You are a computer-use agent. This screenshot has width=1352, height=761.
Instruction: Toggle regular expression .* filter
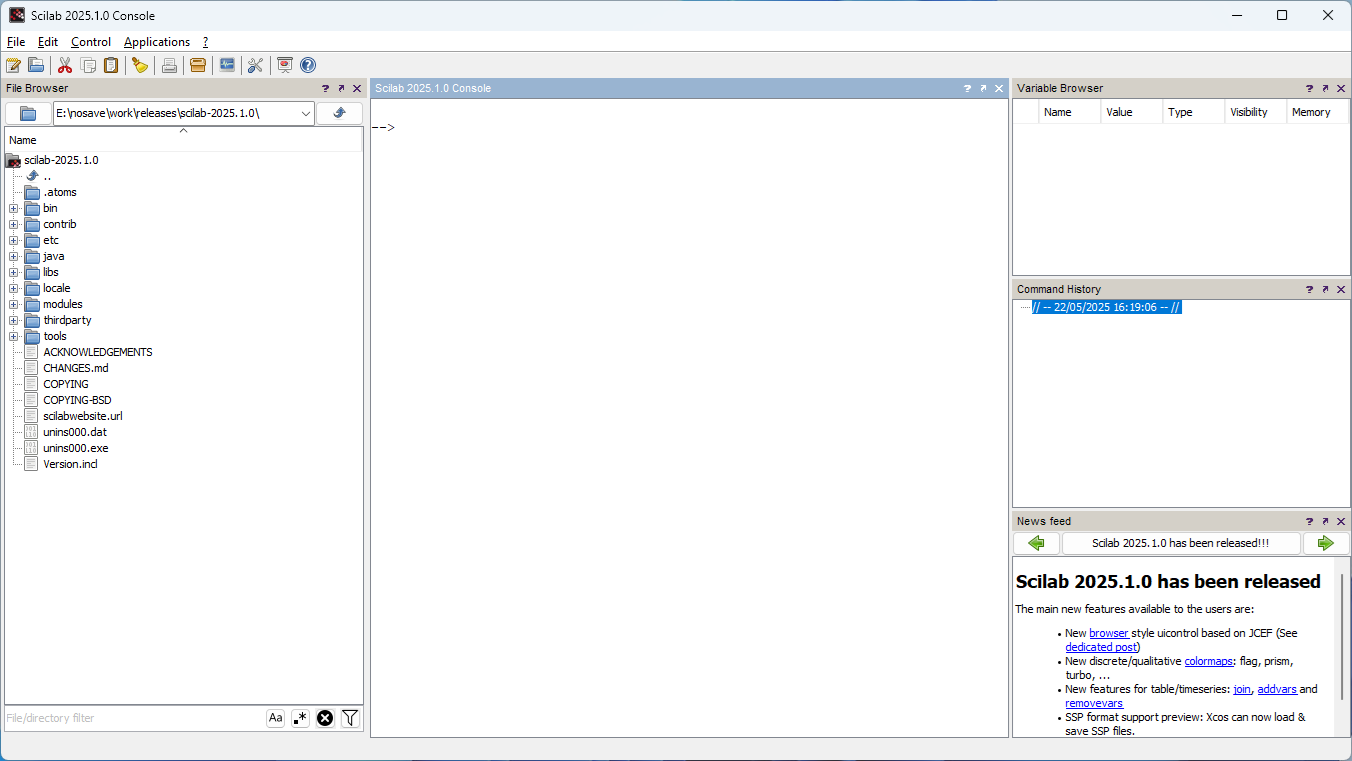click(x=300, y=718)
